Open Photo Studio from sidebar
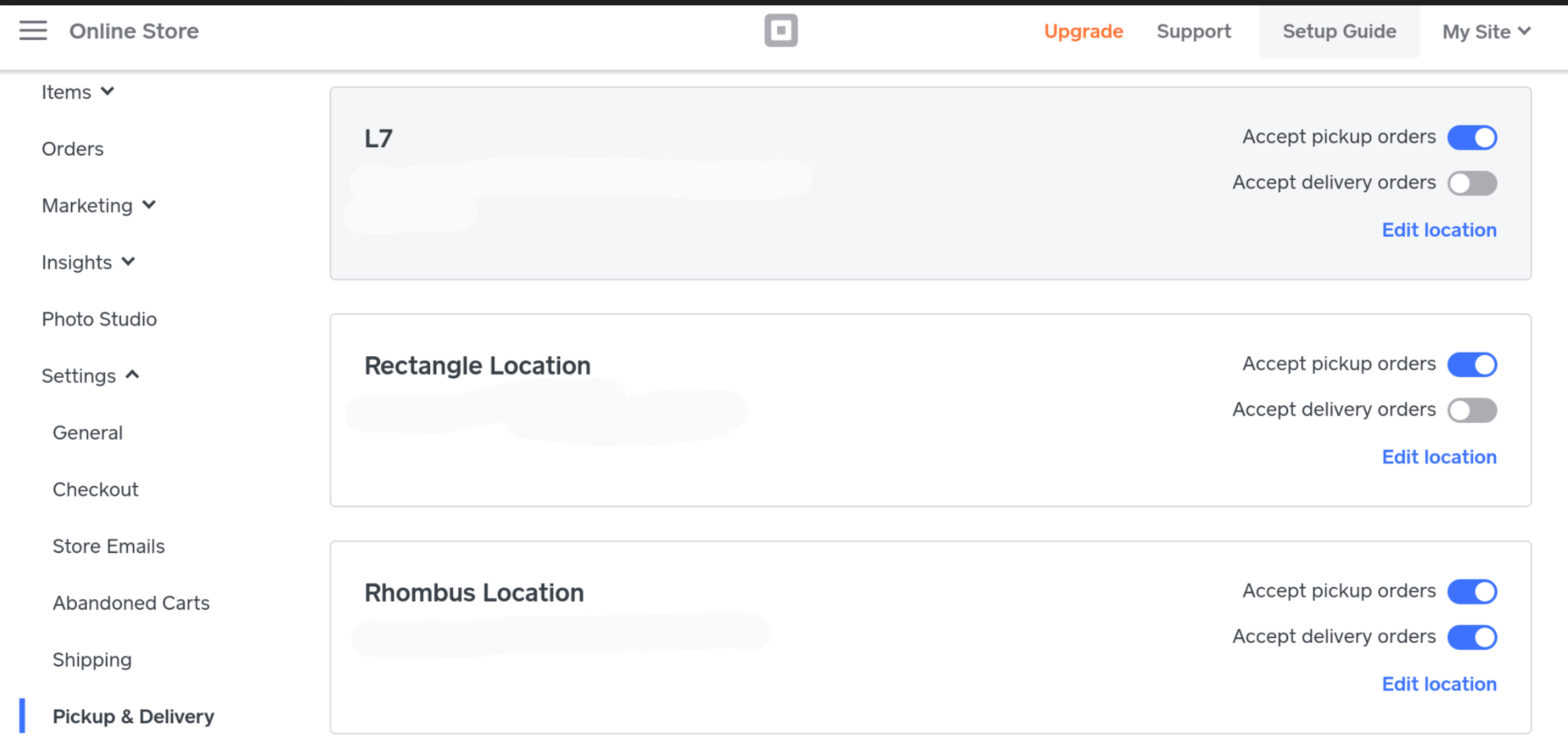 [x=99, y=319]
